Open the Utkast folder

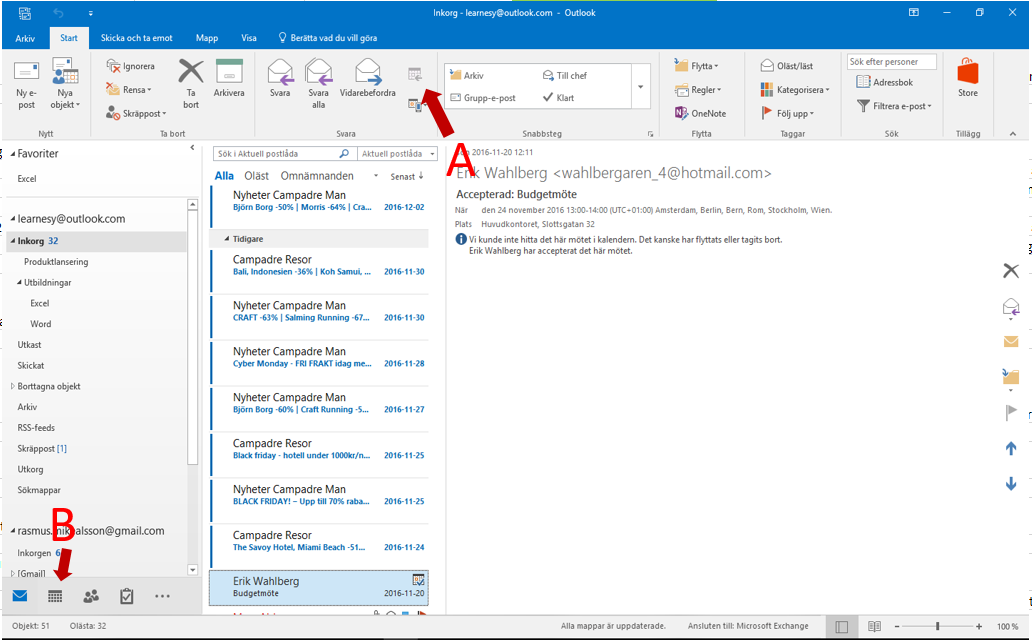point(29,345)
